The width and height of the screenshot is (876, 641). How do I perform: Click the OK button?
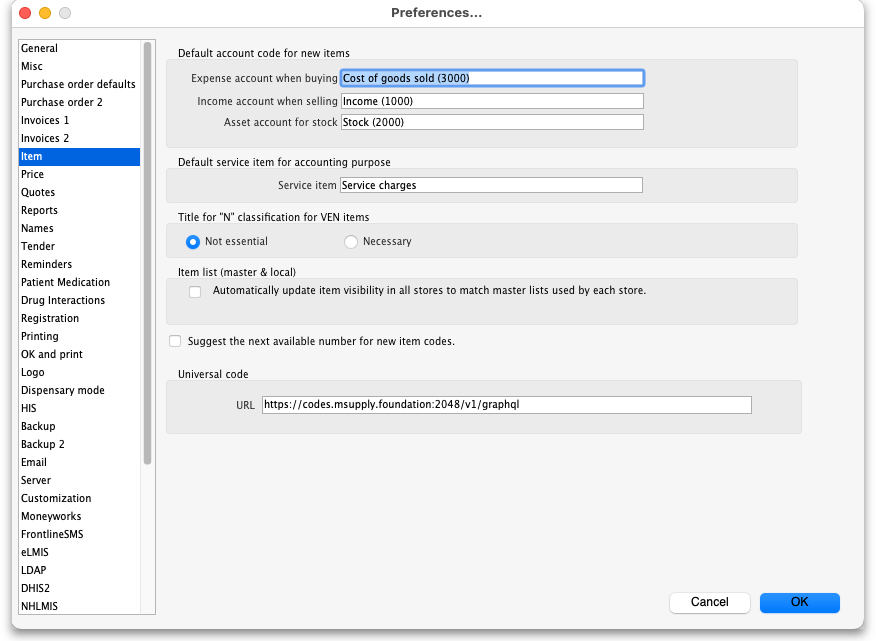pyautogui.click(x=799, y=602)
